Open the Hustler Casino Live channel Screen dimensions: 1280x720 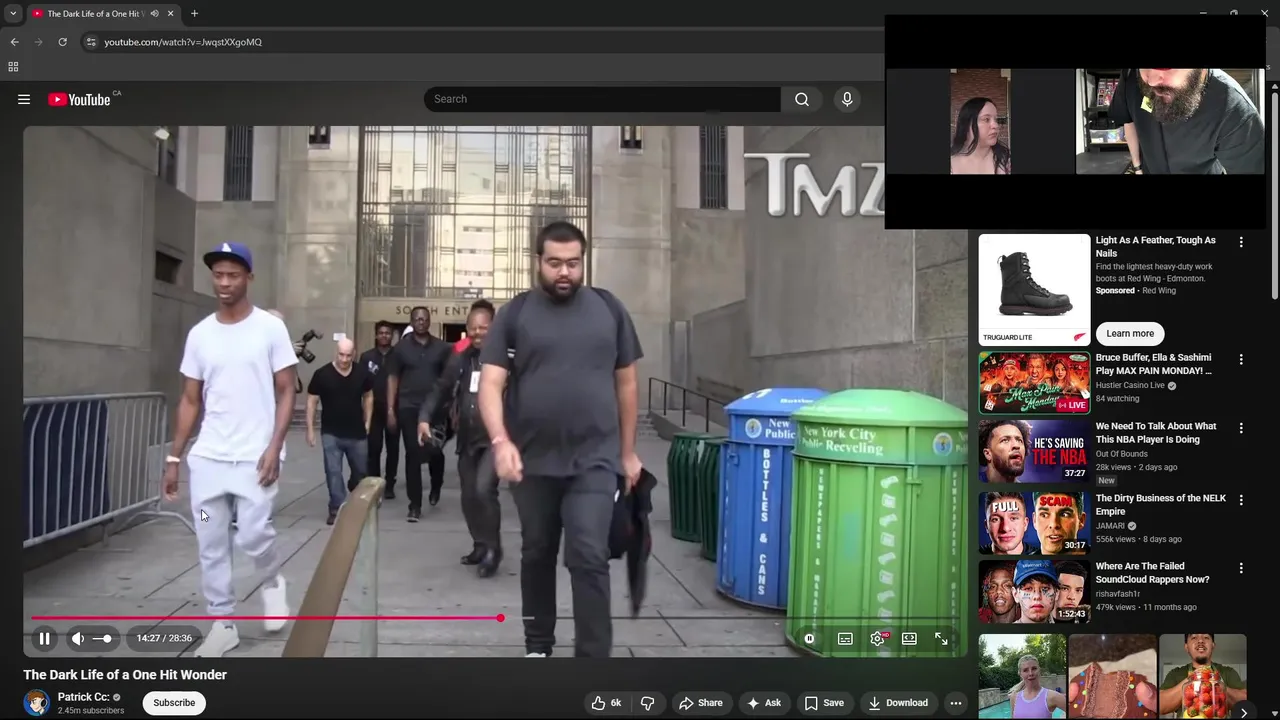point(1130,385)
